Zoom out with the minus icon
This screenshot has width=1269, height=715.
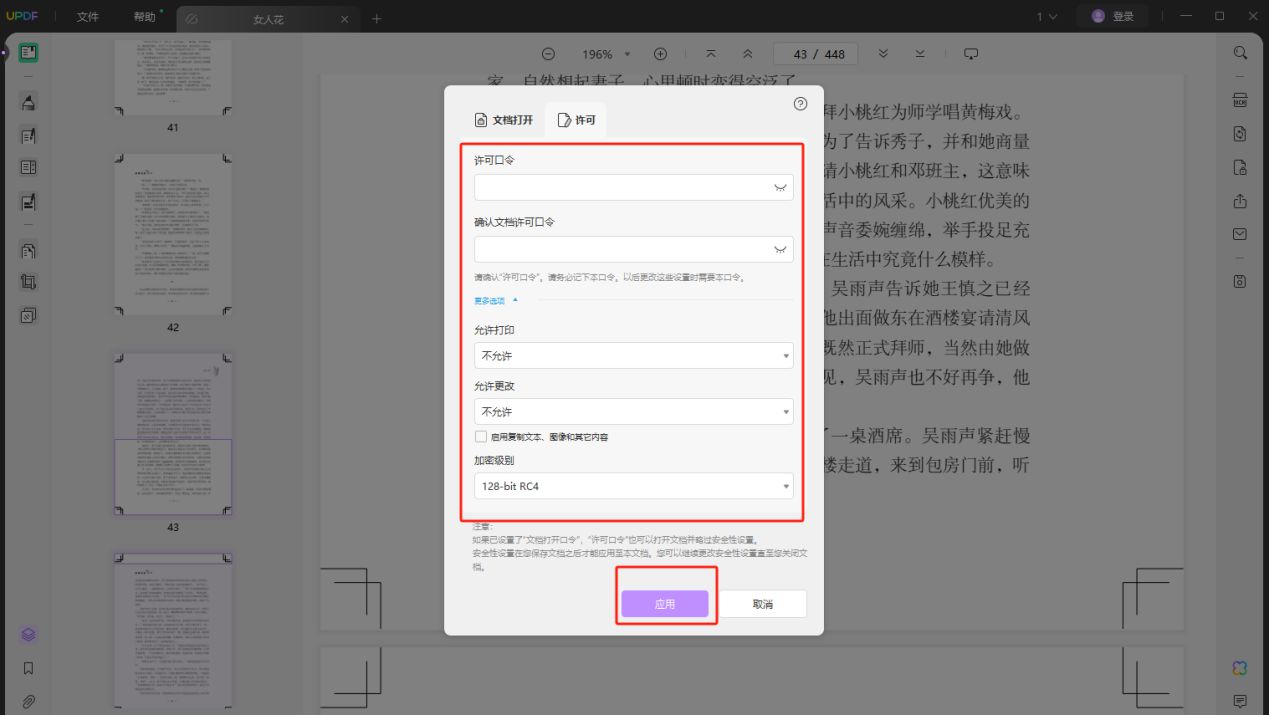tap(548, 54)
